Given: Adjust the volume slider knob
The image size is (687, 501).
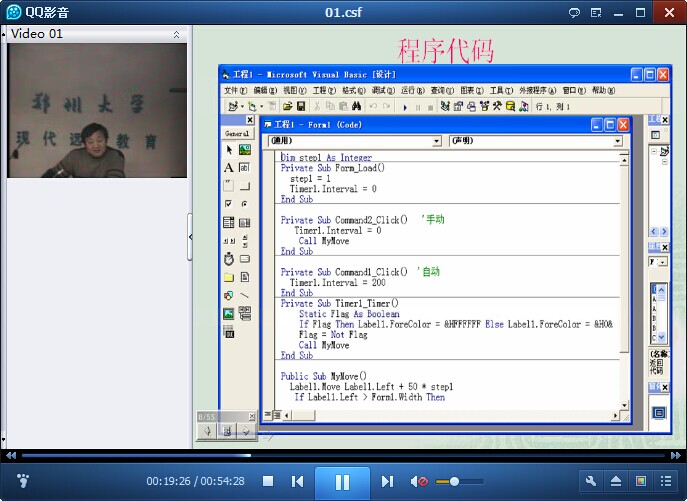Looking at the screenshot, I should 454,482.
